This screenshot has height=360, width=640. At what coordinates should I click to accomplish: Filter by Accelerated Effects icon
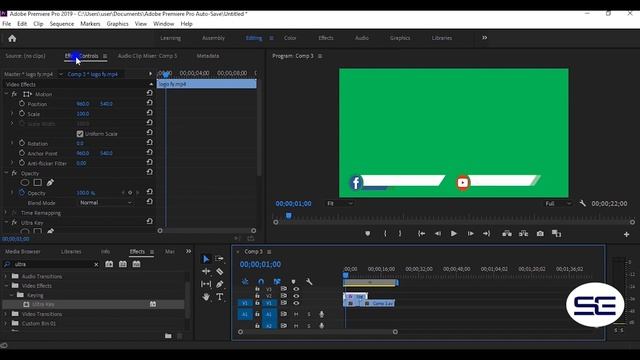point(109,264)
